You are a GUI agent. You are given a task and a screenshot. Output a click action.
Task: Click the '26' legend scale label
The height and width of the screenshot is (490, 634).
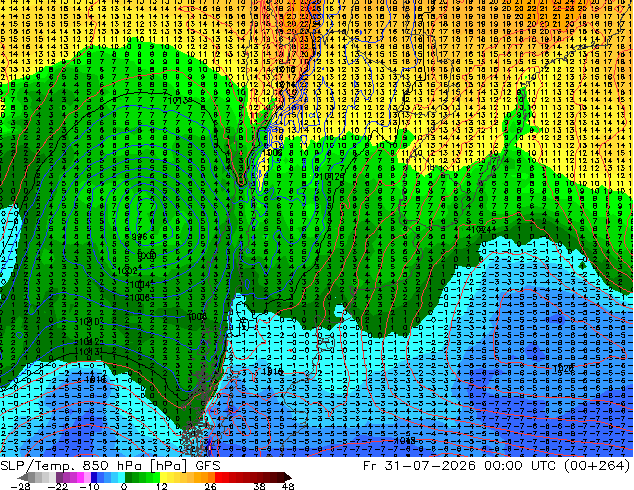pyautogui.click(x=210, y=486)
